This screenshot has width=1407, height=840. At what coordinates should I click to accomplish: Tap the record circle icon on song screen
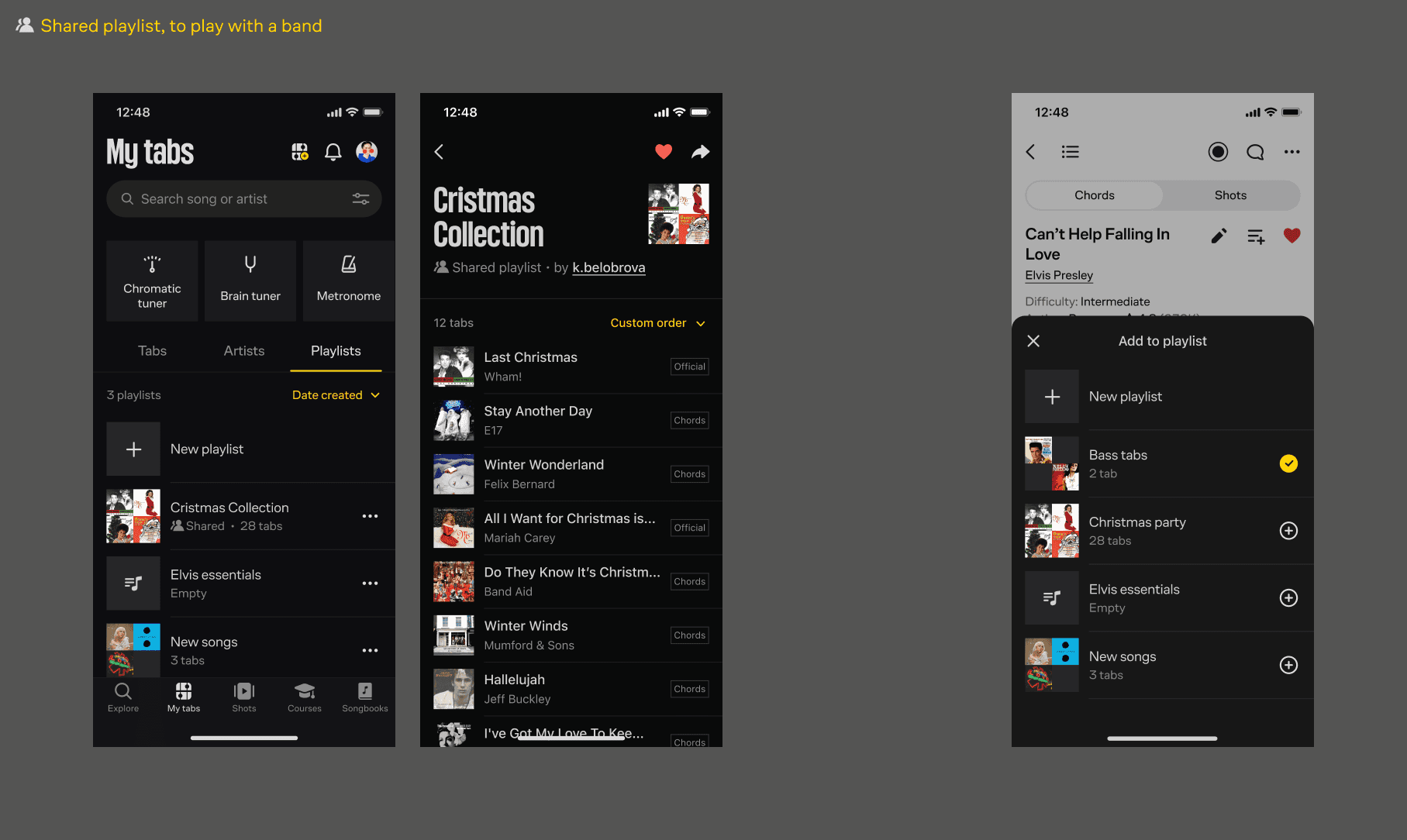pos(1218,152)
